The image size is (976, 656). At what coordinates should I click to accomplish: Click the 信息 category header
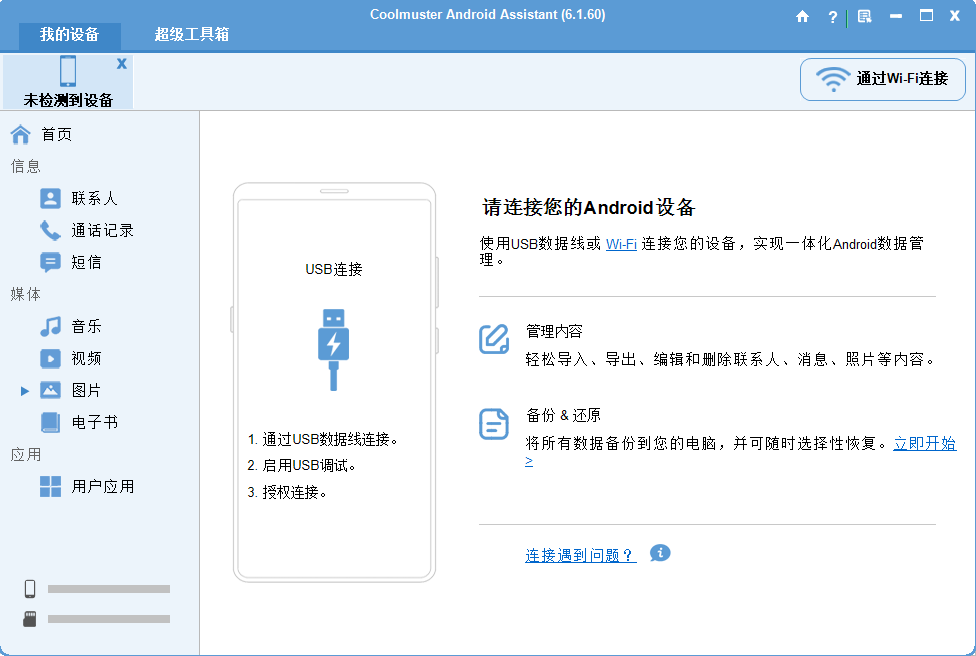pyautogui.click(x=26, y=166)
